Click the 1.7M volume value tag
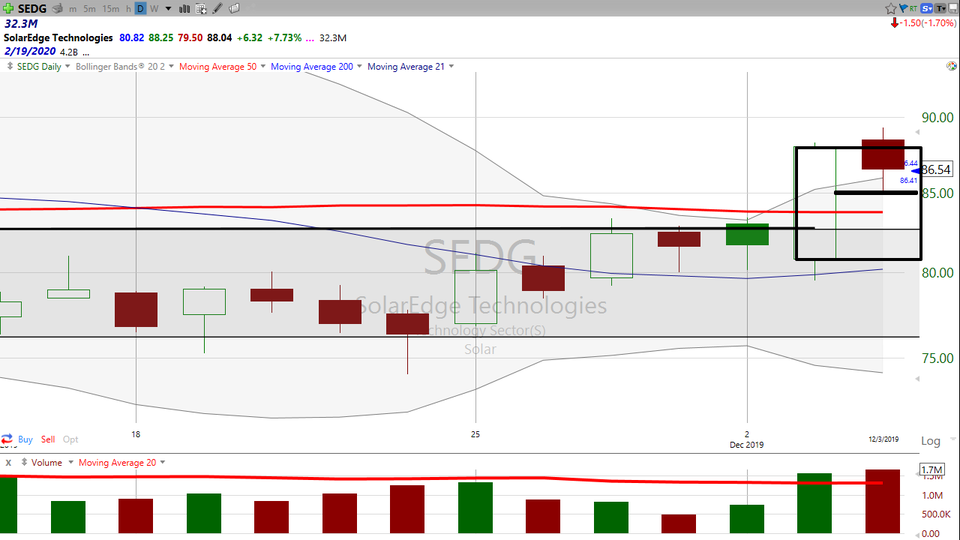This screenshot has height=540, width=960. coord(932,470)
